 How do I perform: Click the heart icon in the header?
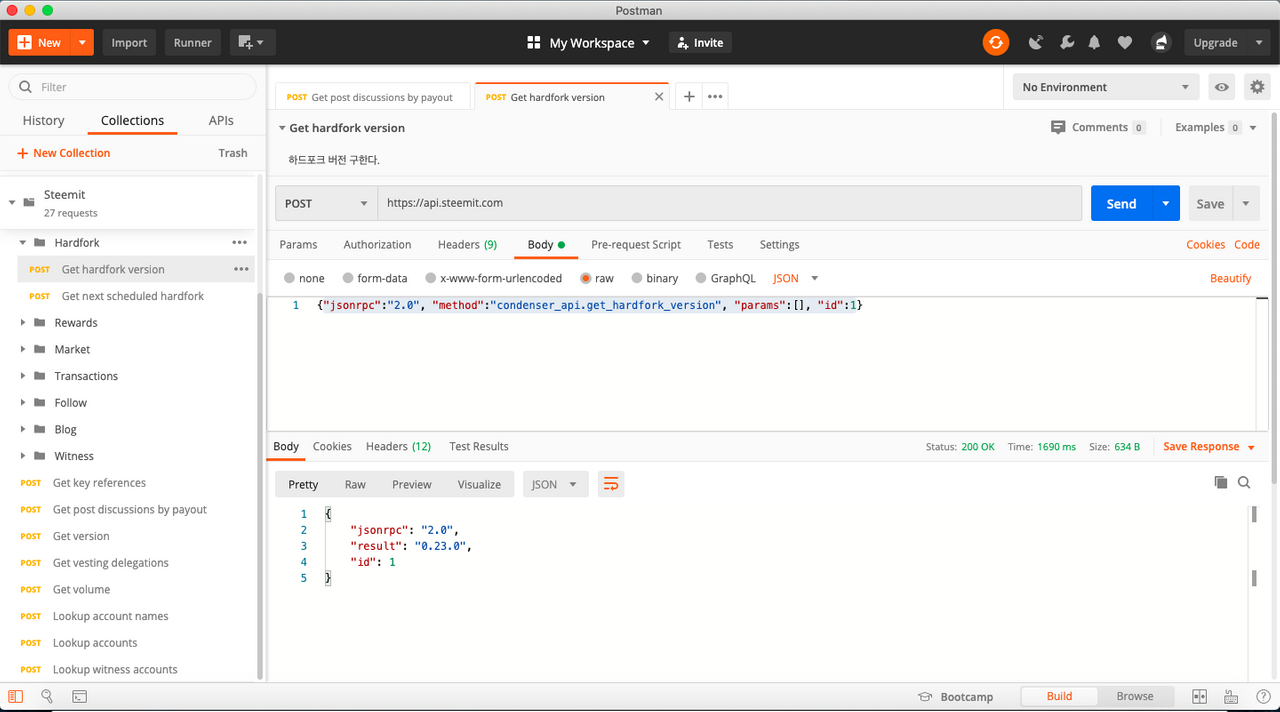coord(1125,43)
